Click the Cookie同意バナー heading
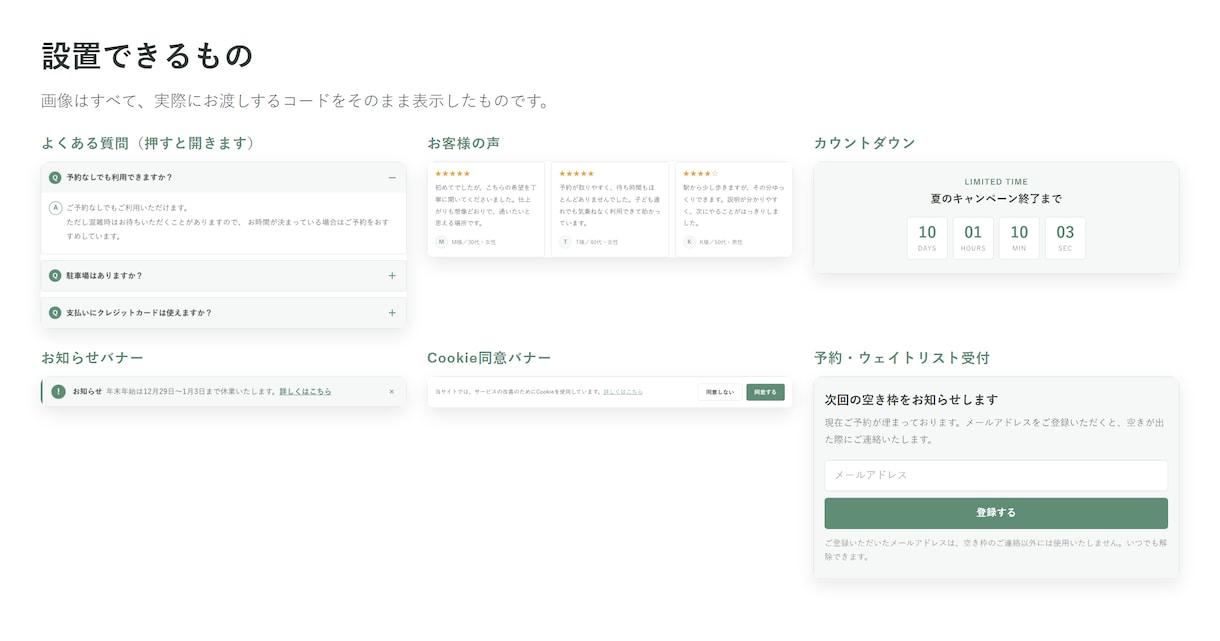The width and height of the screenshot is (1220, 641). [x=489, y=357]
